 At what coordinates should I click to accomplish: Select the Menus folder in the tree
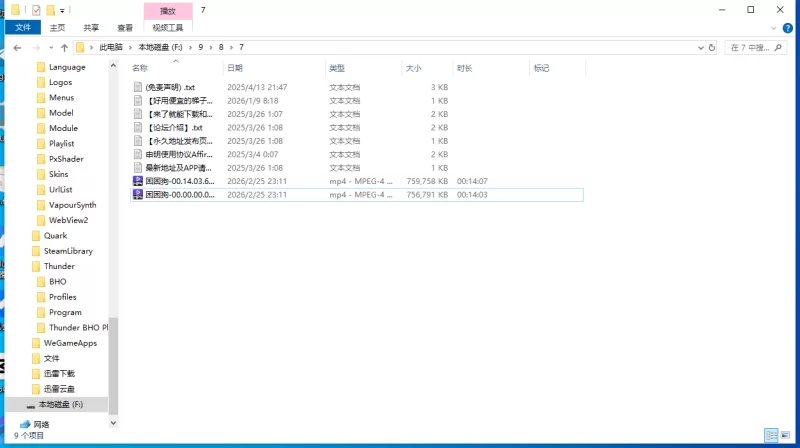[x=61, y=97]
